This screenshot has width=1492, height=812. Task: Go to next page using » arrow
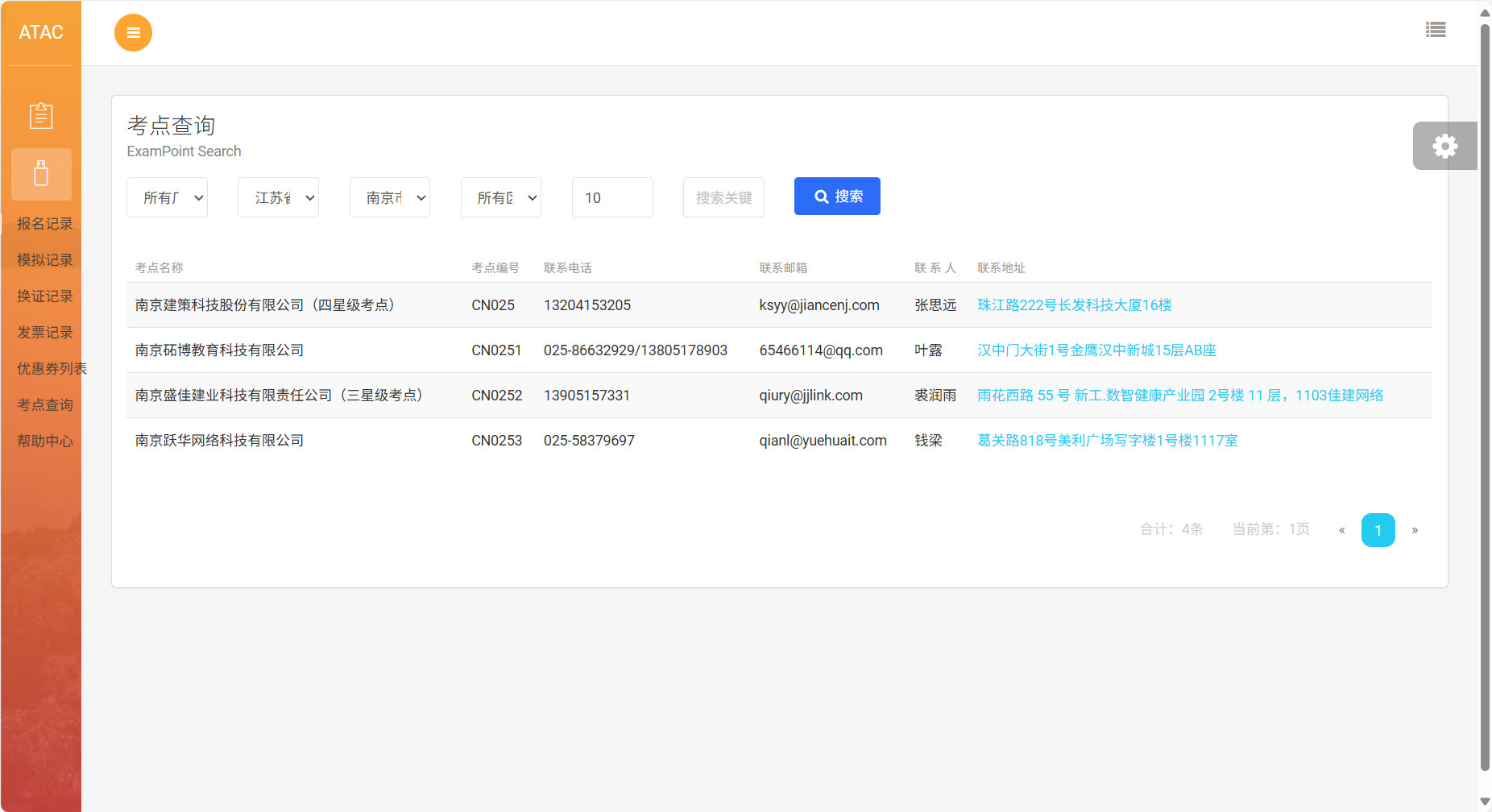click(1414, 530)
